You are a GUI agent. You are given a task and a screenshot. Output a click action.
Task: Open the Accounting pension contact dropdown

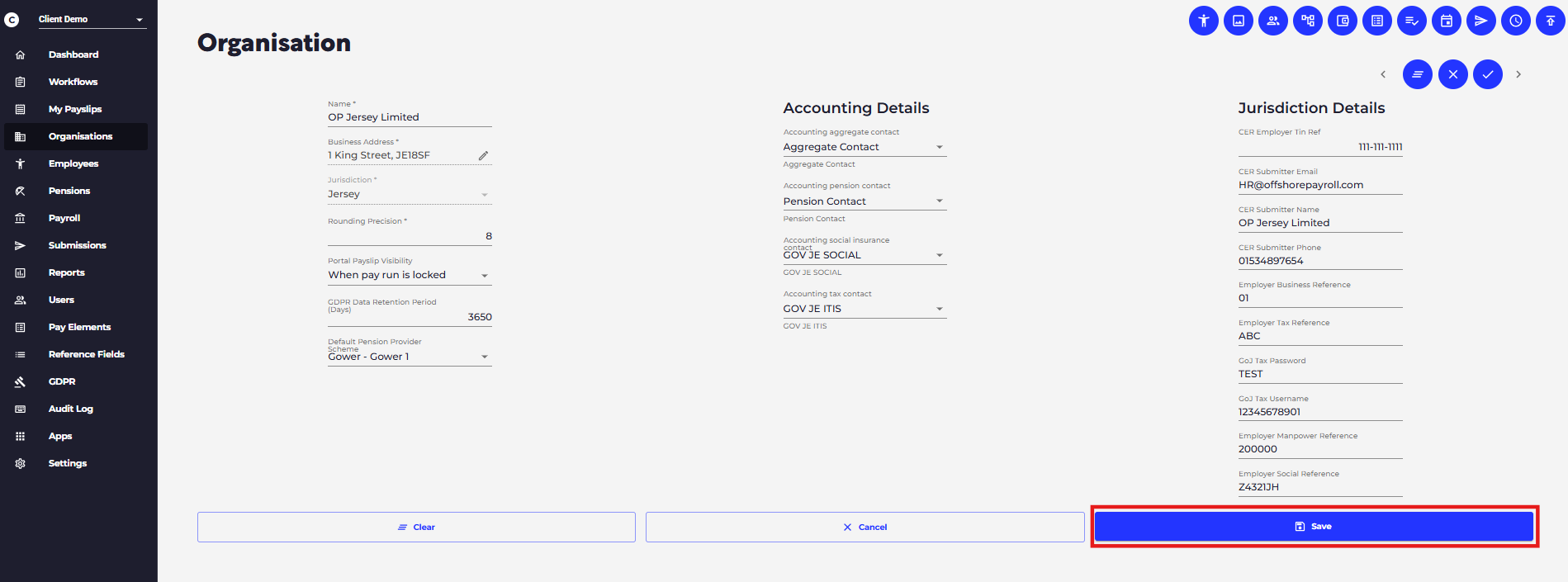tap(865, 201)
